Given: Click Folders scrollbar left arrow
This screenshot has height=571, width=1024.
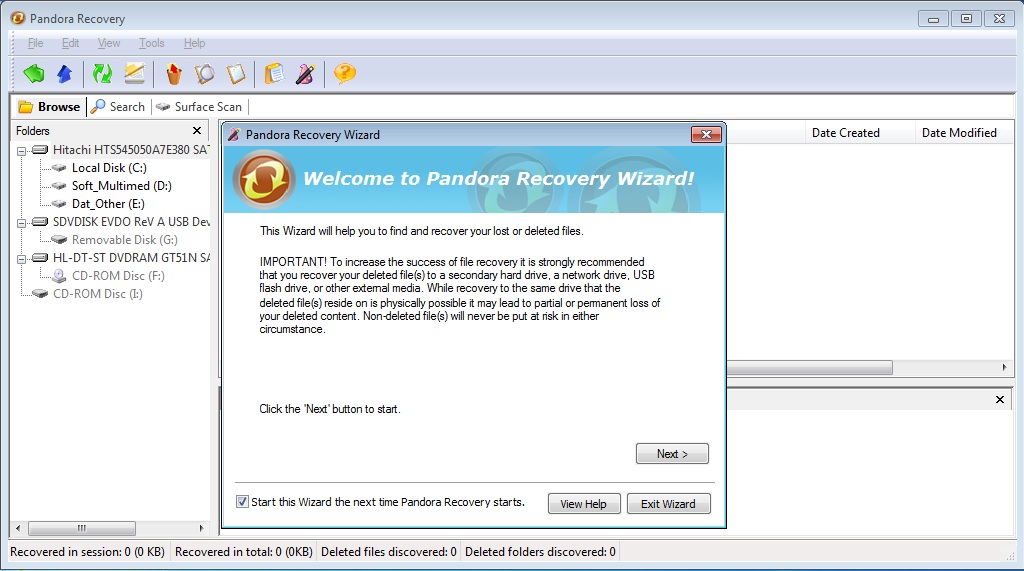Looking at the screenshot, I should (18, 528).
